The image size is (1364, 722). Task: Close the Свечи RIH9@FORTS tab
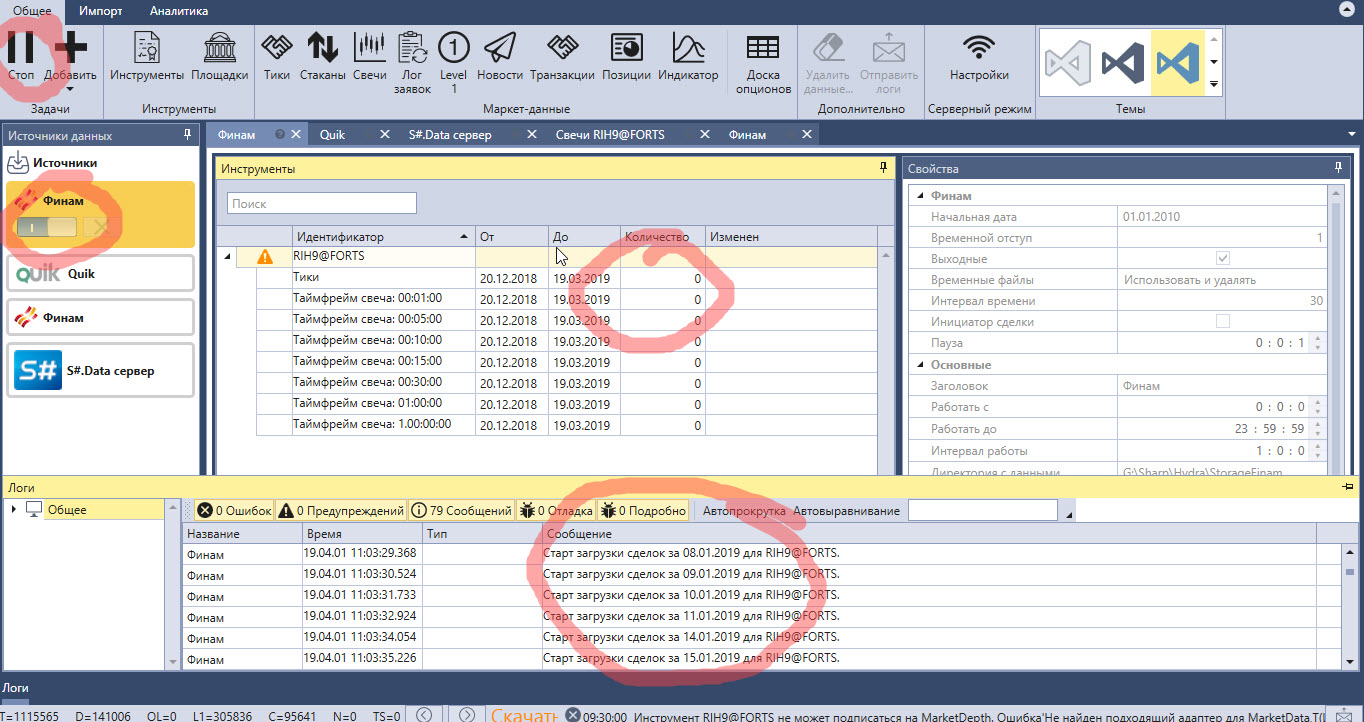(704, 135)
